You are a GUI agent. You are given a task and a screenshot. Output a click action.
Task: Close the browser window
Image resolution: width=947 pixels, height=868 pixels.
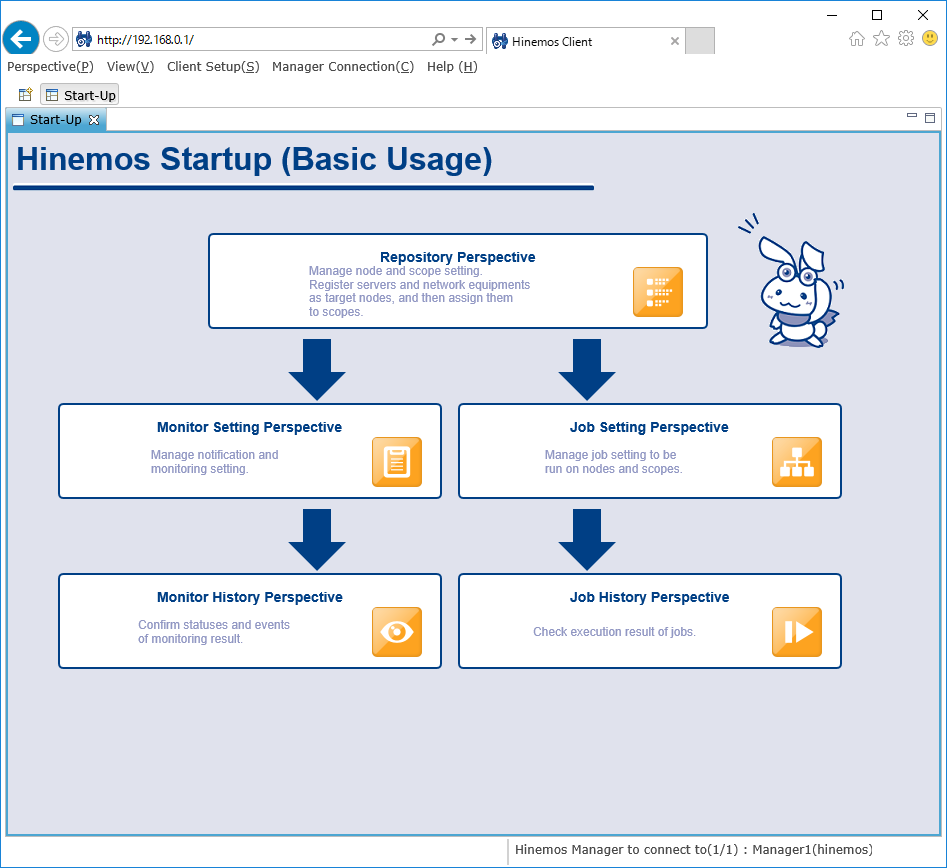click(923, 15)
